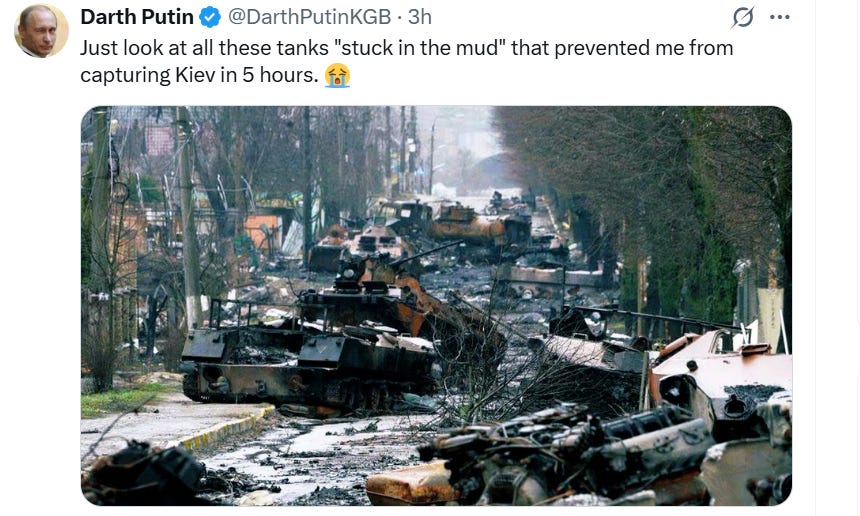Open the 3h timestamp permalink
Viewport: 860px width, 516px height.
pos(420,18)
